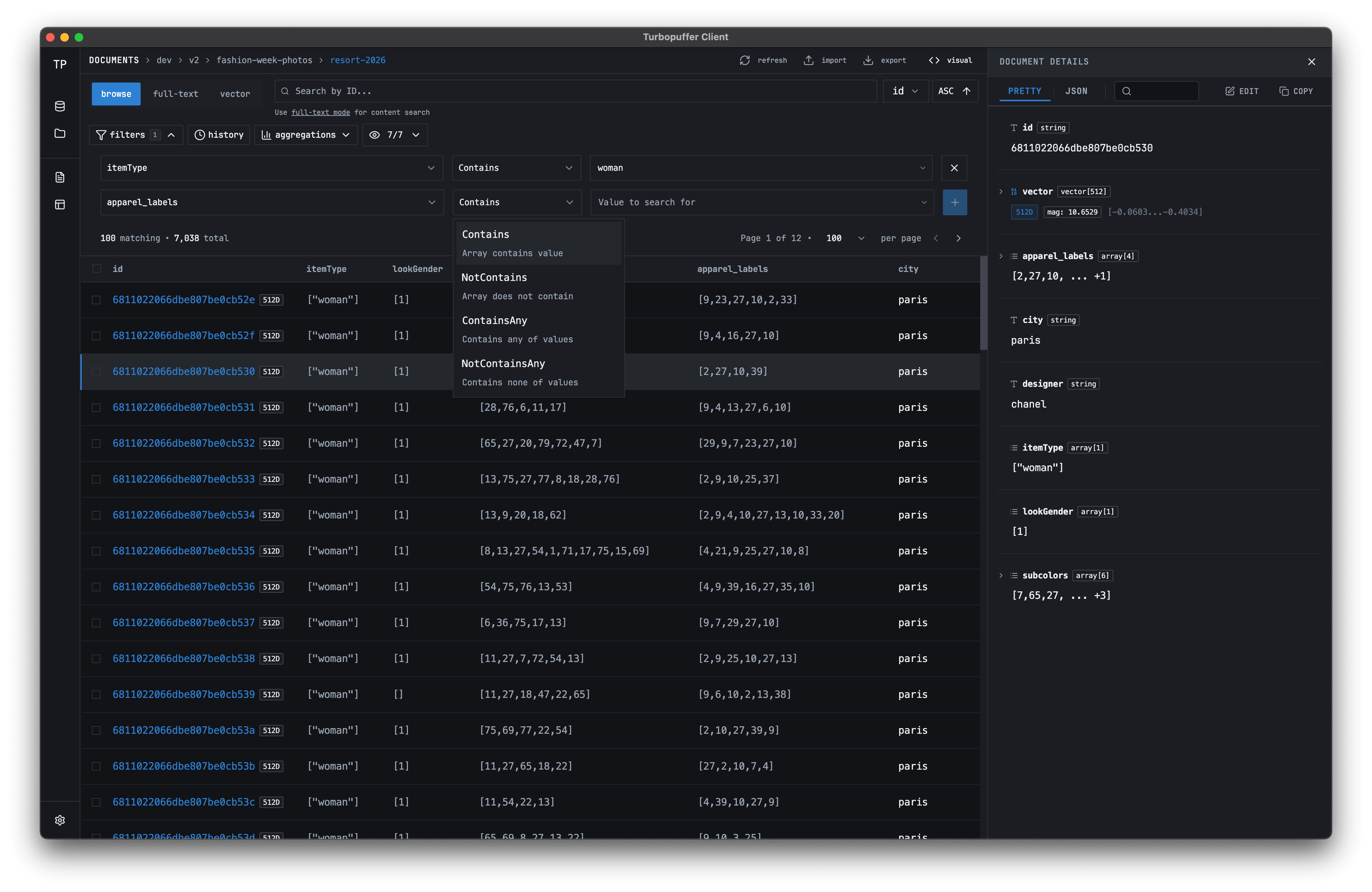This screenshot has width=1372, height=892.
Task: Click the blue plus button to add a filter
Action: [x=955, y=202]
